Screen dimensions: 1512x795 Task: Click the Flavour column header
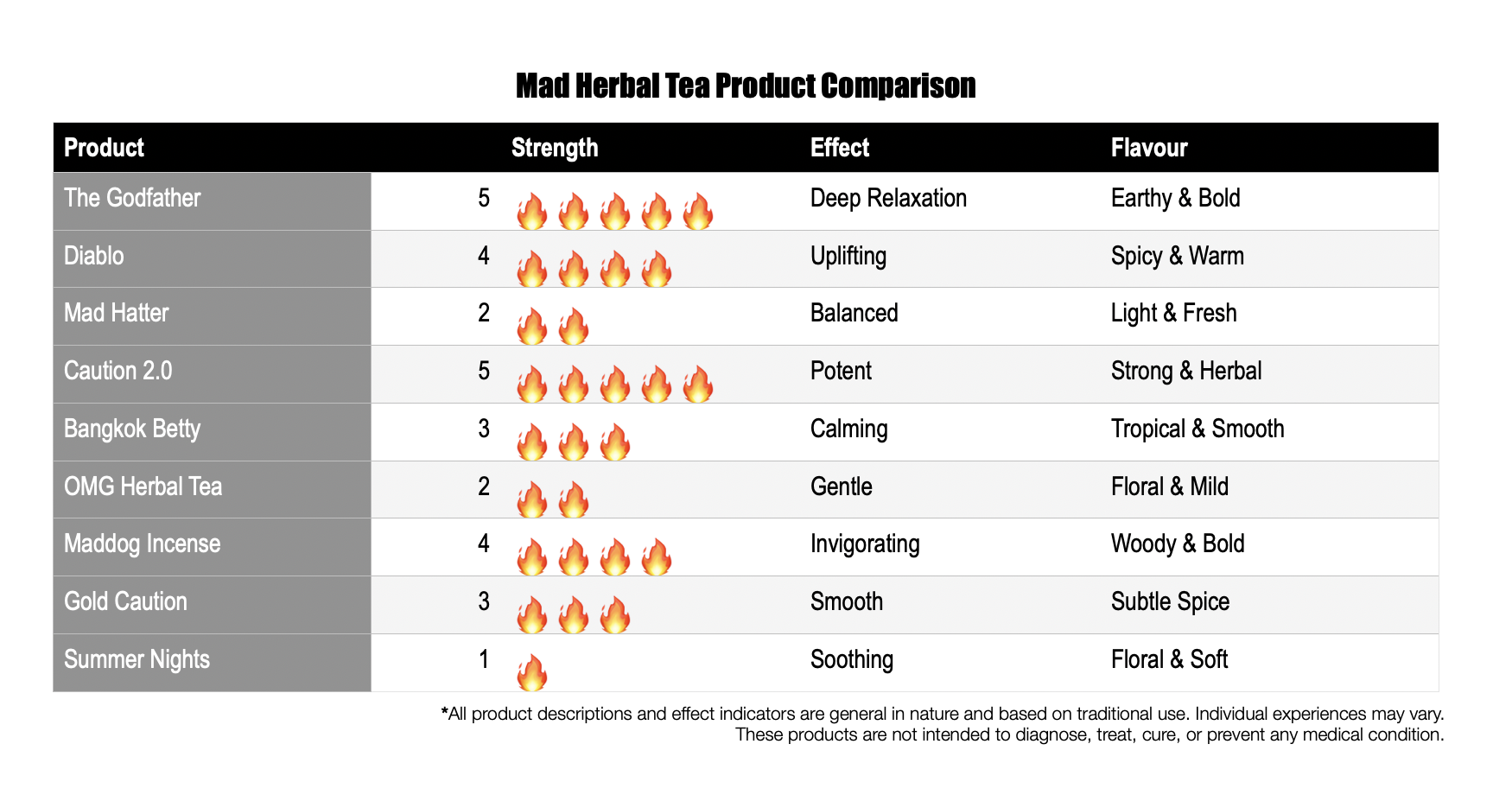tap(1149, 148)
